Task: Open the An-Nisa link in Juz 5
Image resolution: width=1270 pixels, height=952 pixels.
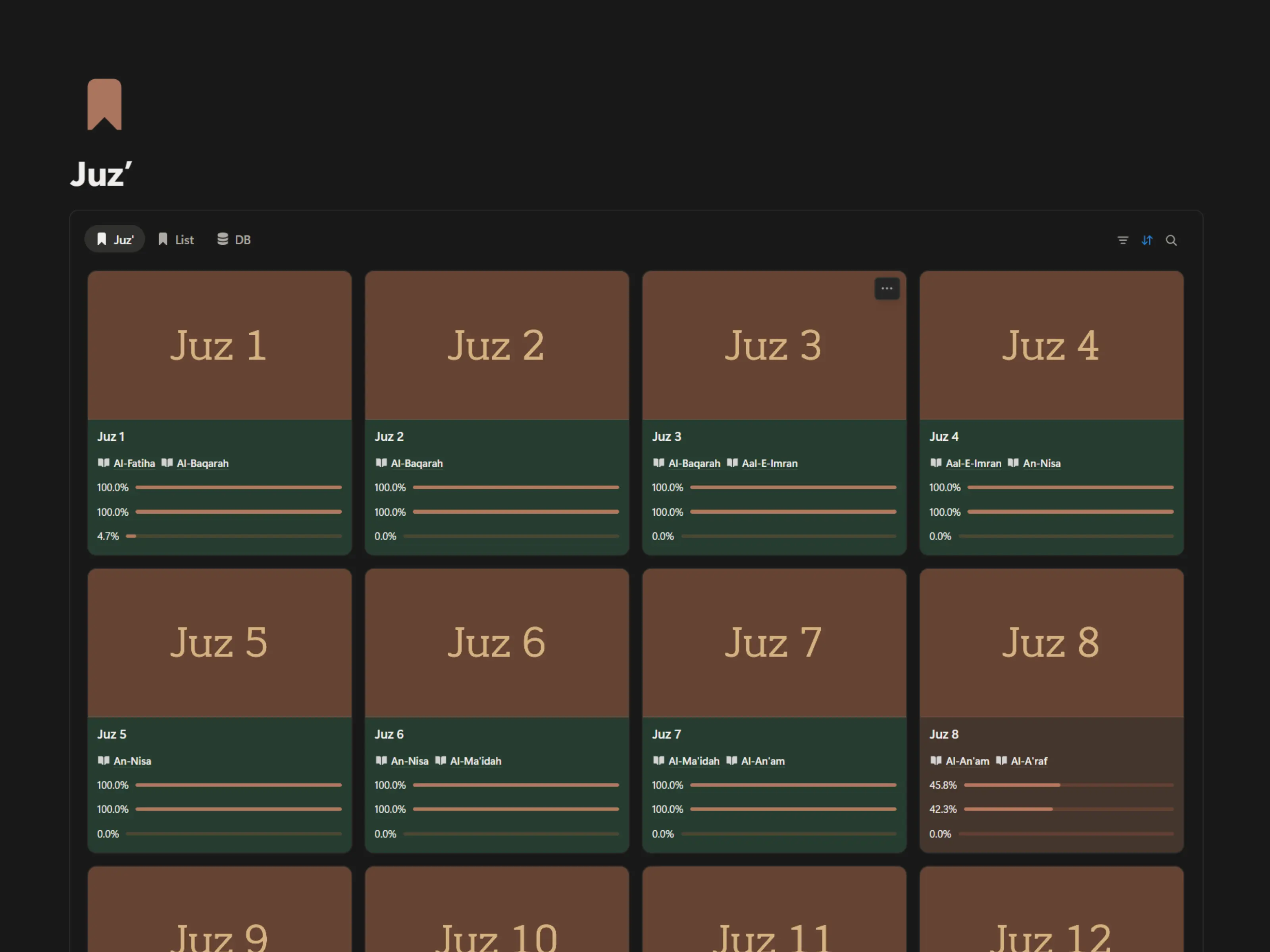Action: point(132,762)
